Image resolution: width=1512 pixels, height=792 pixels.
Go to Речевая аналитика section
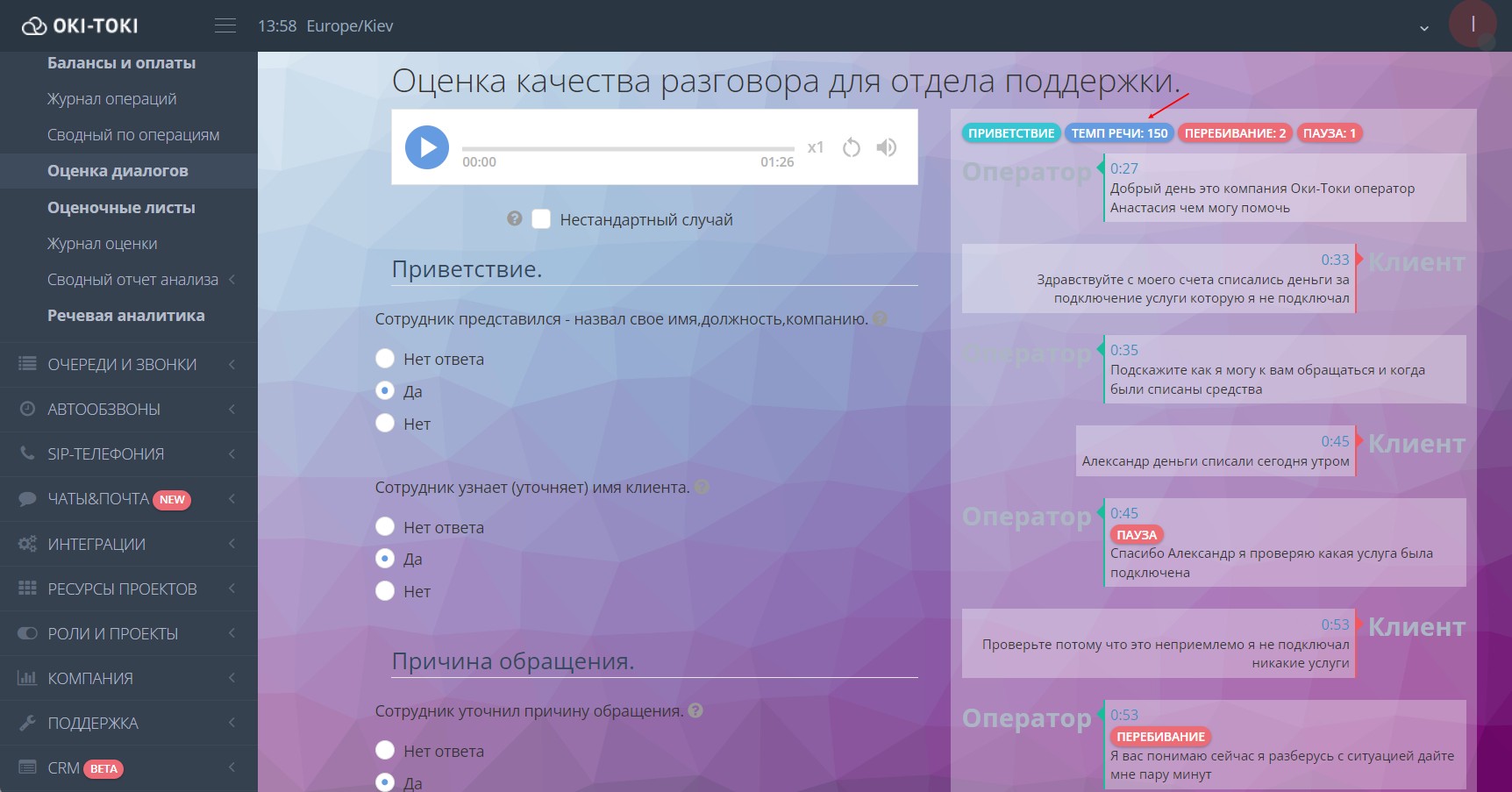(125, 315)
